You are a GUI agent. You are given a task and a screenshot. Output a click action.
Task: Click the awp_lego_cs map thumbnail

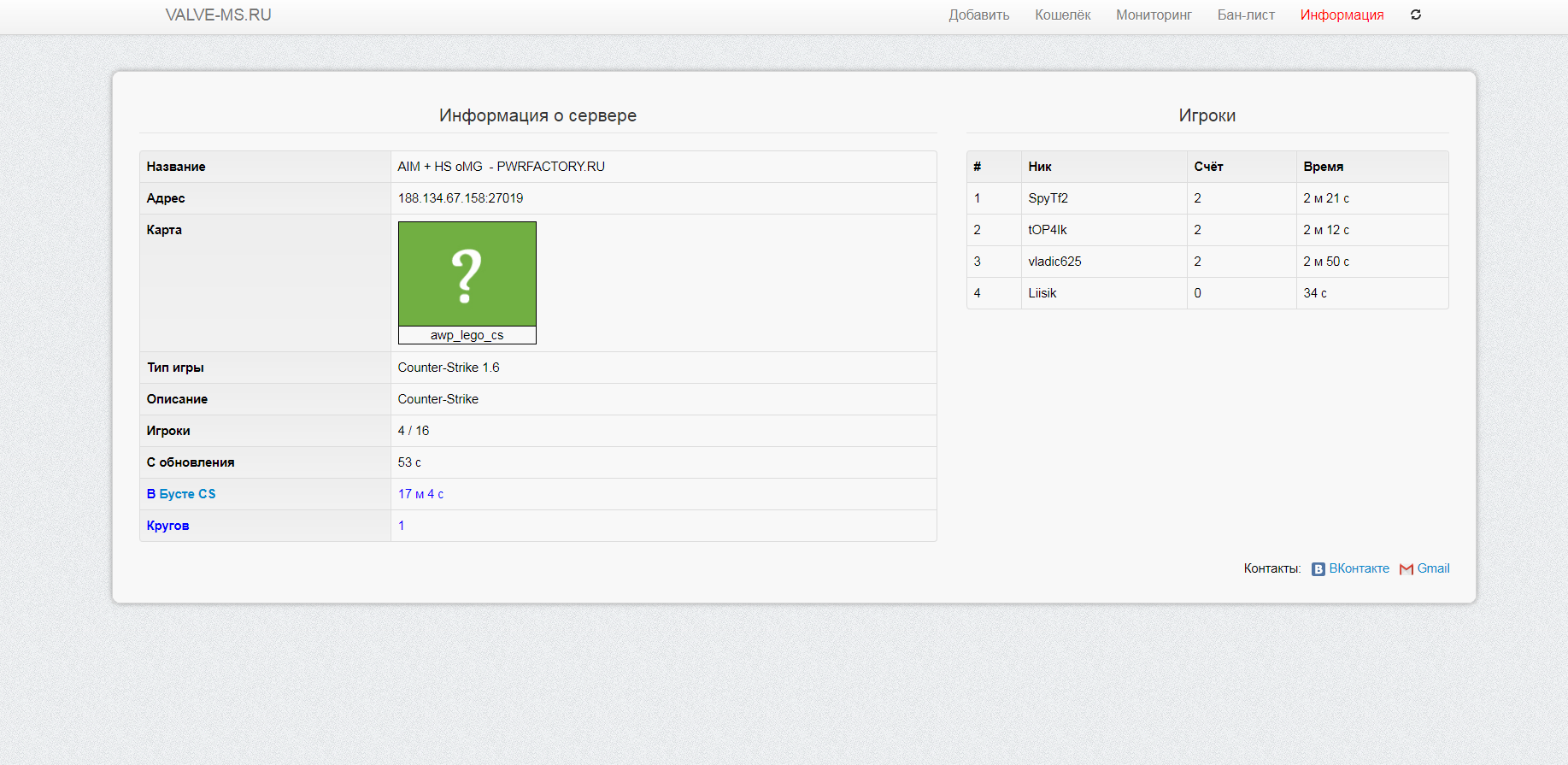[467, 274]
